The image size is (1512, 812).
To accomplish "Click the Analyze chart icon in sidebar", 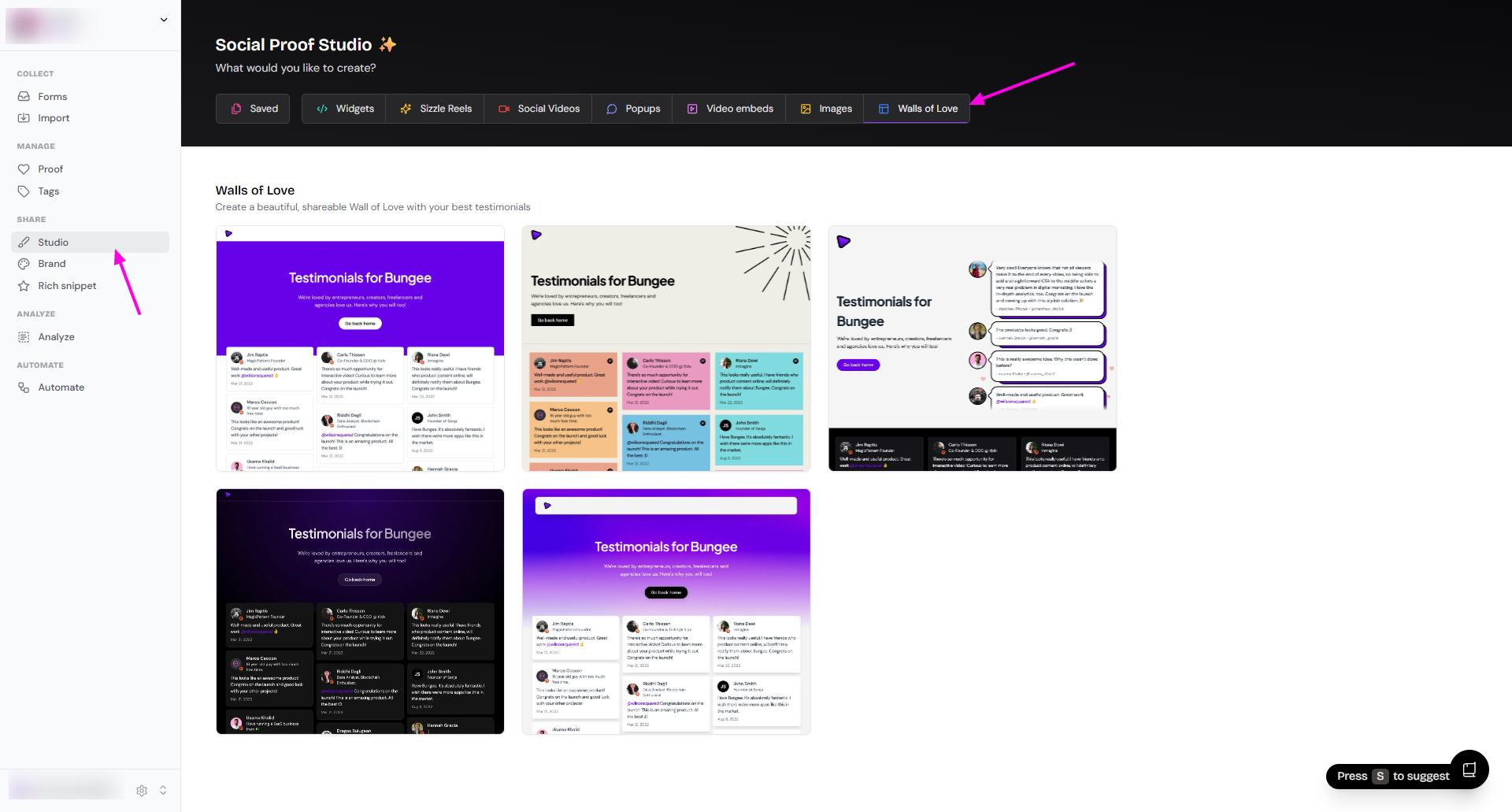I will (24, 337).
